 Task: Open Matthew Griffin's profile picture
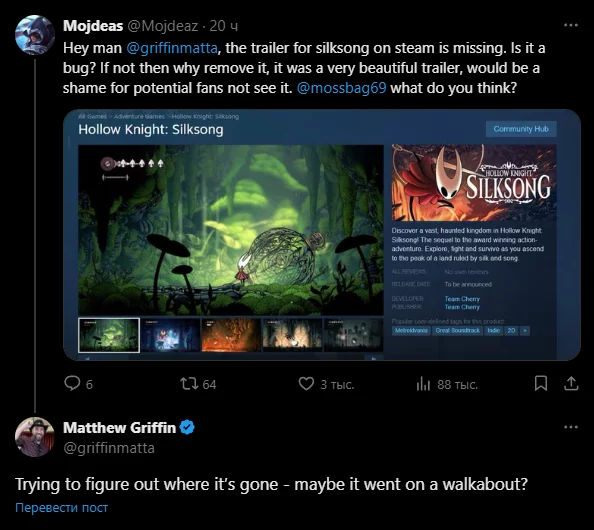(35, 437)
